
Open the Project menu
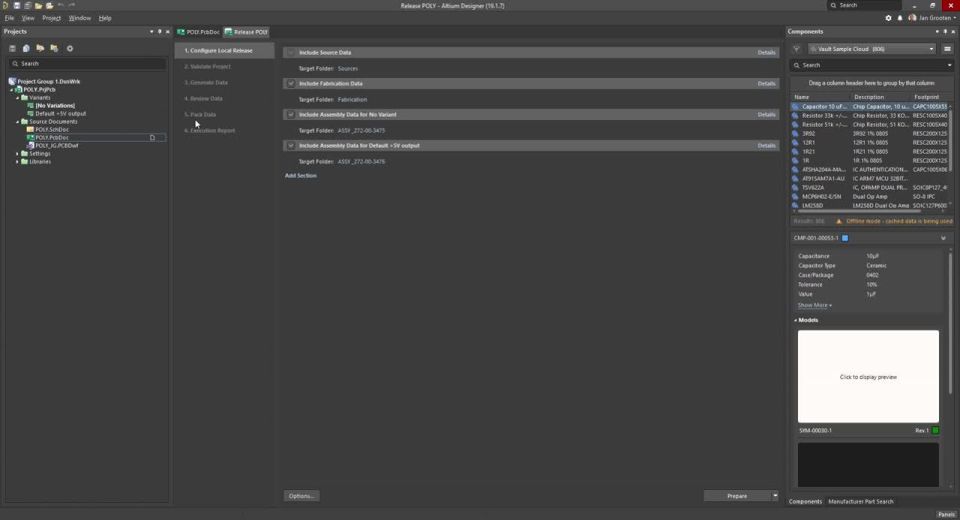[51, 18]
